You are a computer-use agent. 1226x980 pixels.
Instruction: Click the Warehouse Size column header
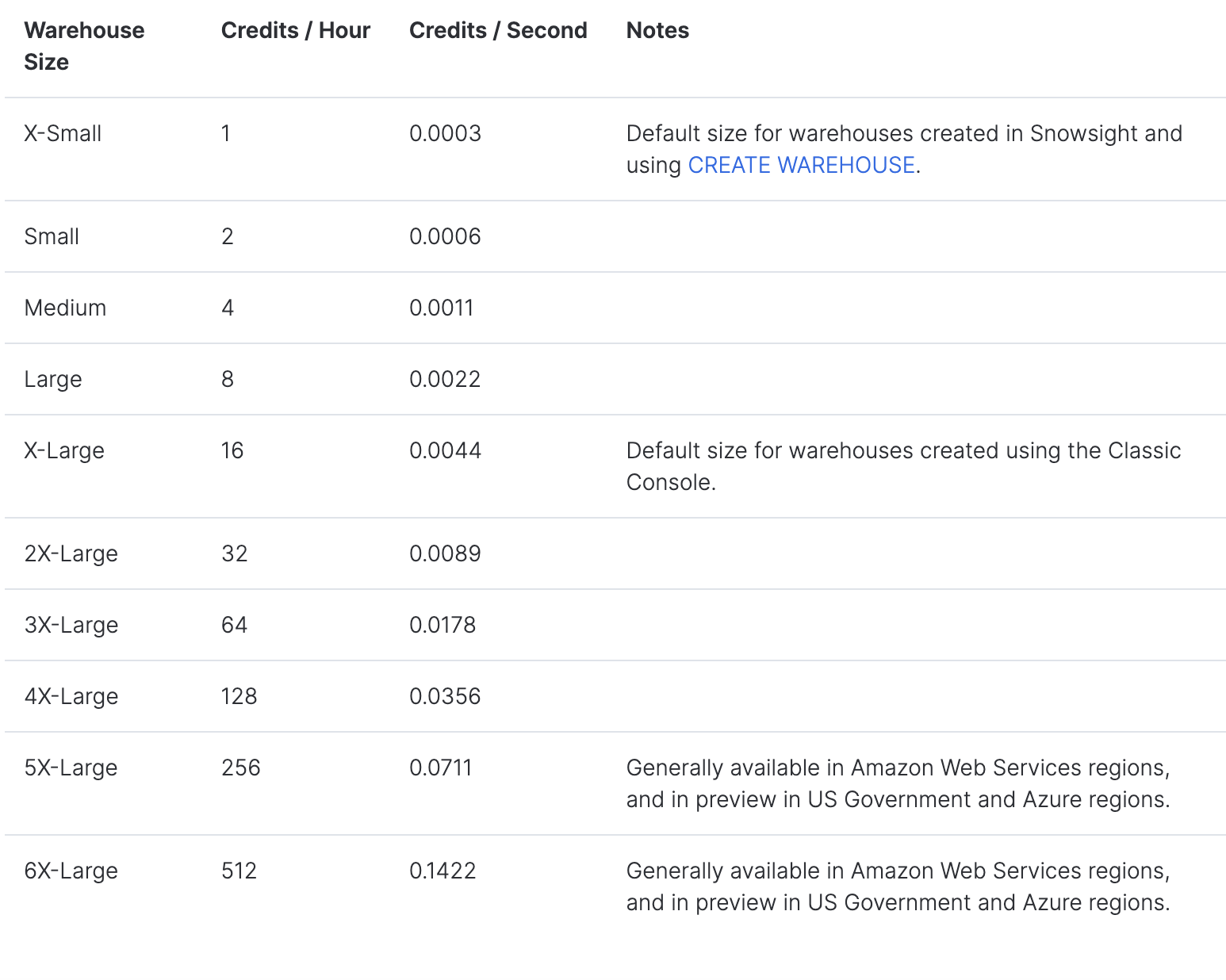point(84,46)
